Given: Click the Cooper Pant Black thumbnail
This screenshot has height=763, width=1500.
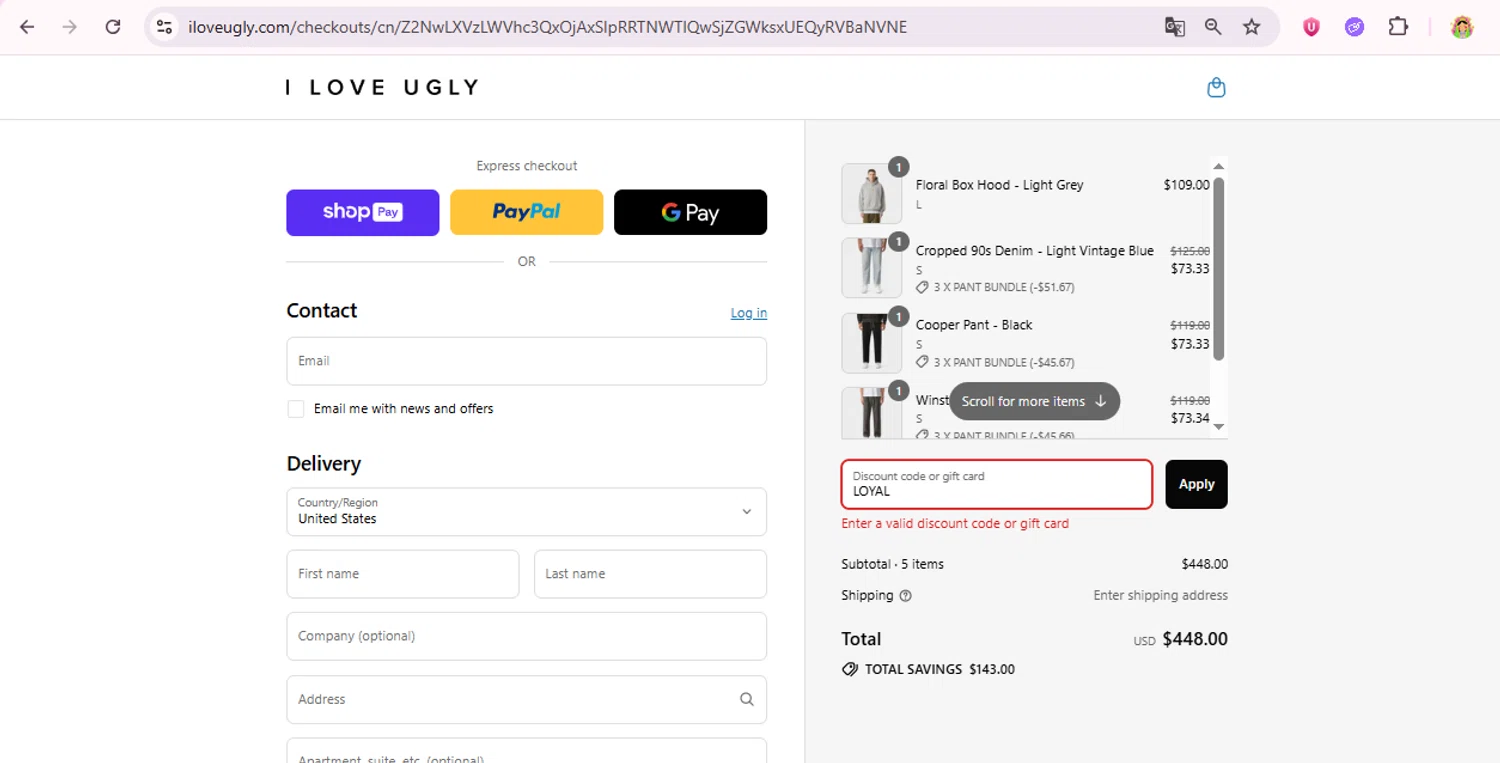Looking at the screenshot, I should click(x=871, y=343).
